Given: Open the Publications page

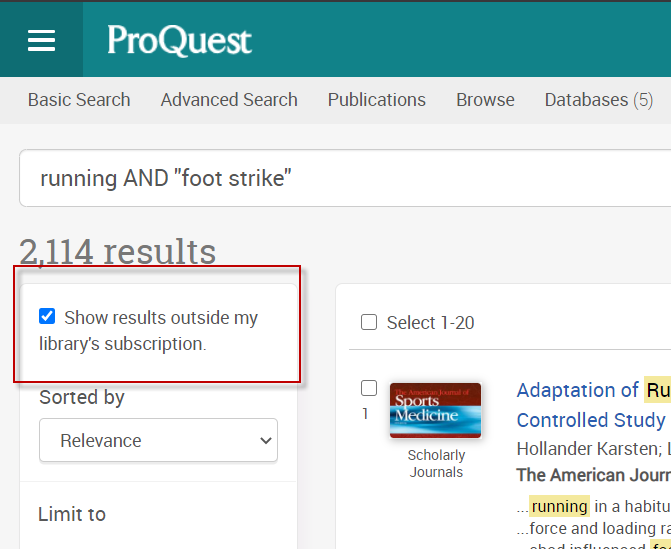Looking at the screenshot, I should click(x=377, y=100).
